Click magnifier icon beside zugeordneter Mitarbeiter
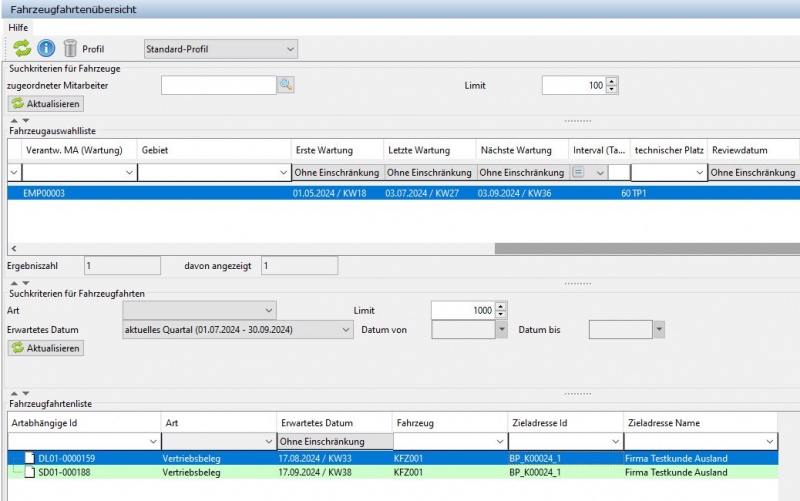This screenshot has width=800, height=501. pos(286,85)
